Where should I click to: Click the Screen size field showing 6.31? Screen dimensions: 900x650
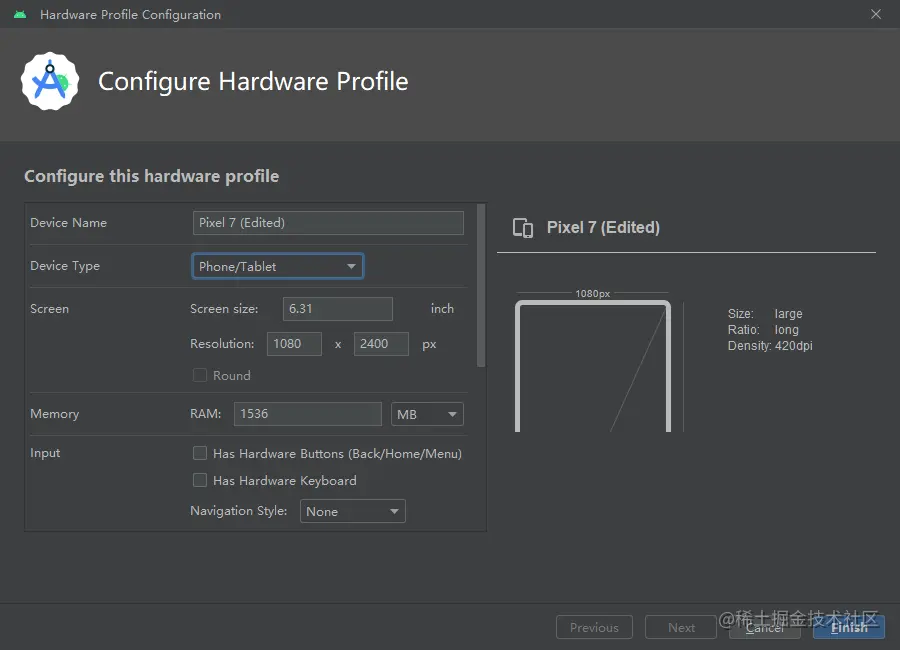pyautogui.click(x=338, y=309)
